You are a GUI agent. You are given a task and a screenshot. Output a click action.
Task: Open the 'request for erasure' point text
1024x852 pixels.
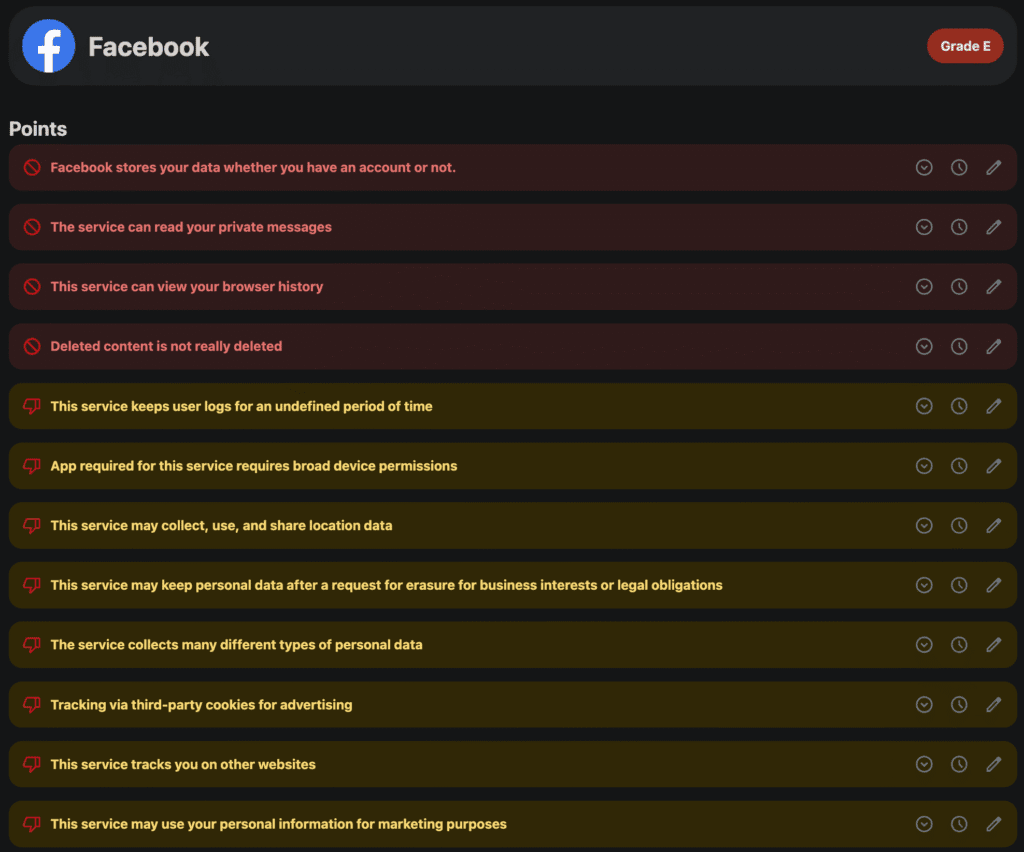coord(386,585)
